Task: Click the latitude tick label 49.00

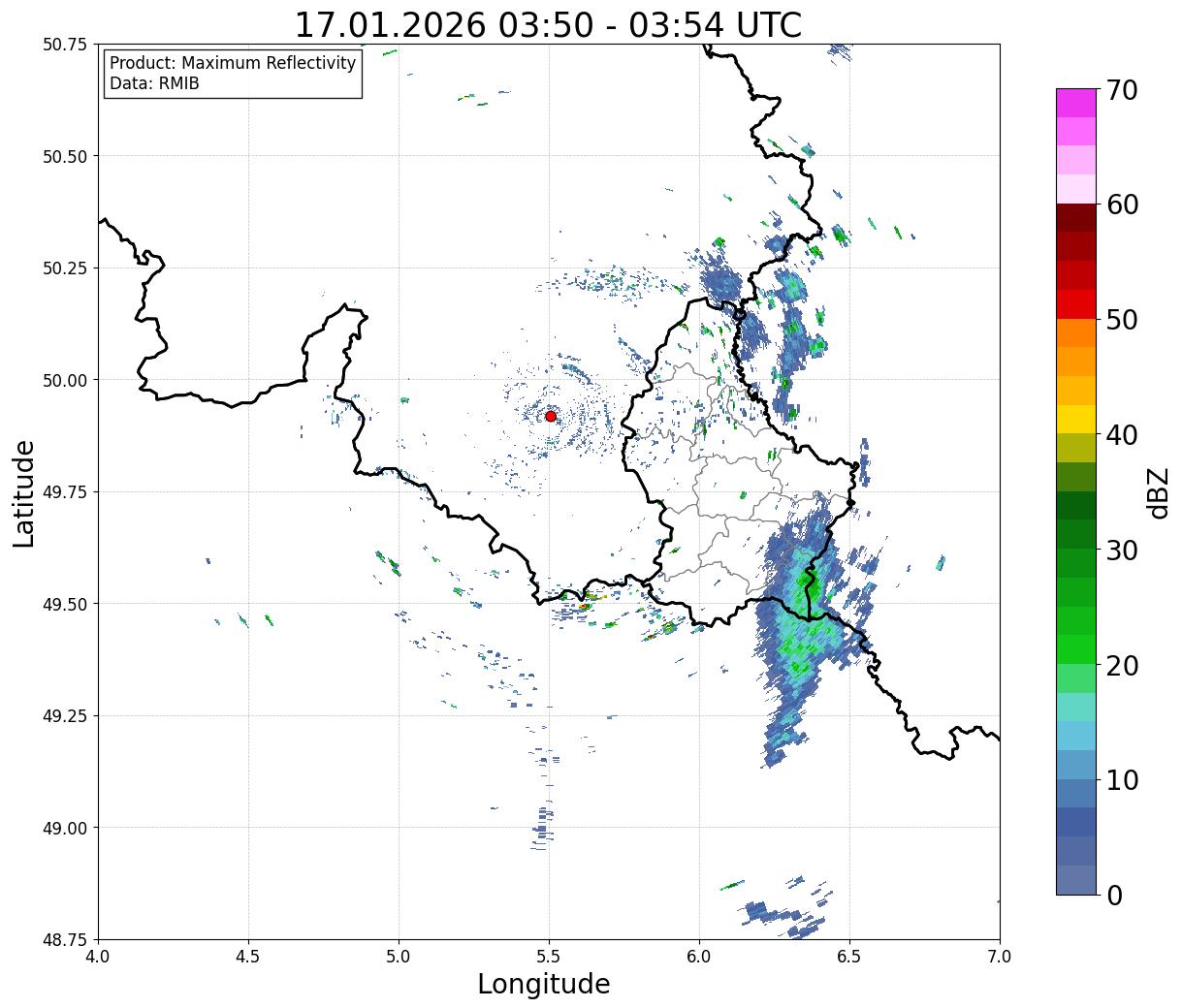Action: pos(64,828)
